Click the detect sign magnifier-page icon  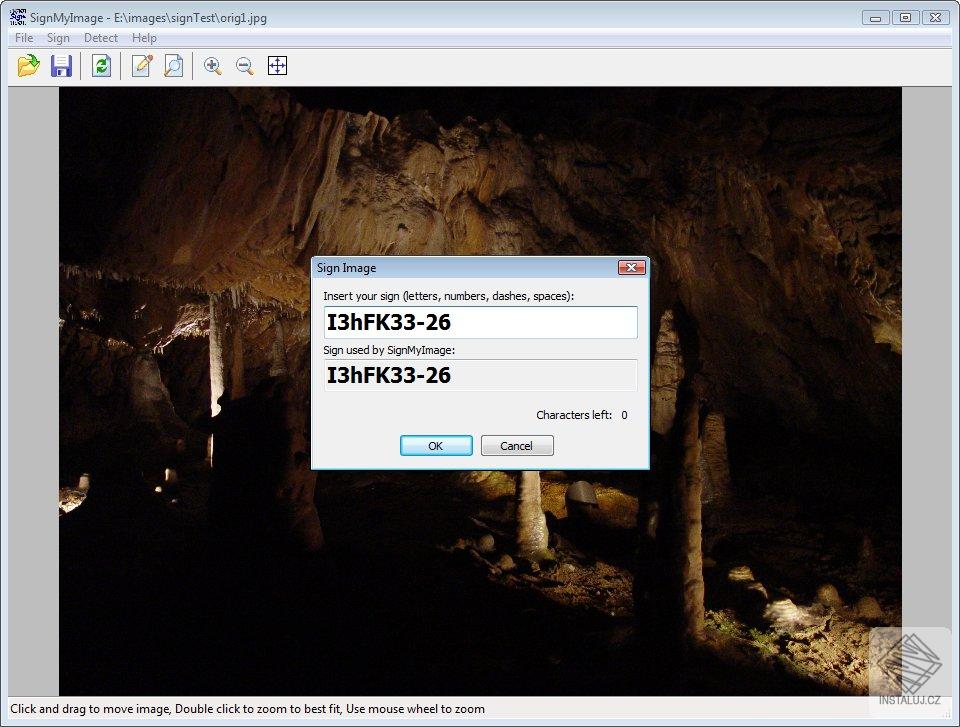[x=174, y=66]
